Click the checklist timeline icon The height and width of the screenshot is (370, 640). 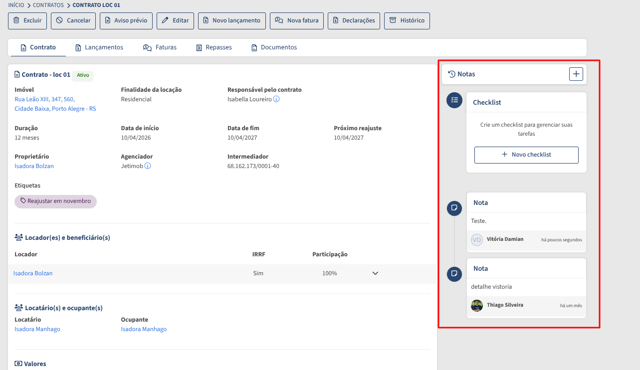pyautogui.click(x=454, y=100)
